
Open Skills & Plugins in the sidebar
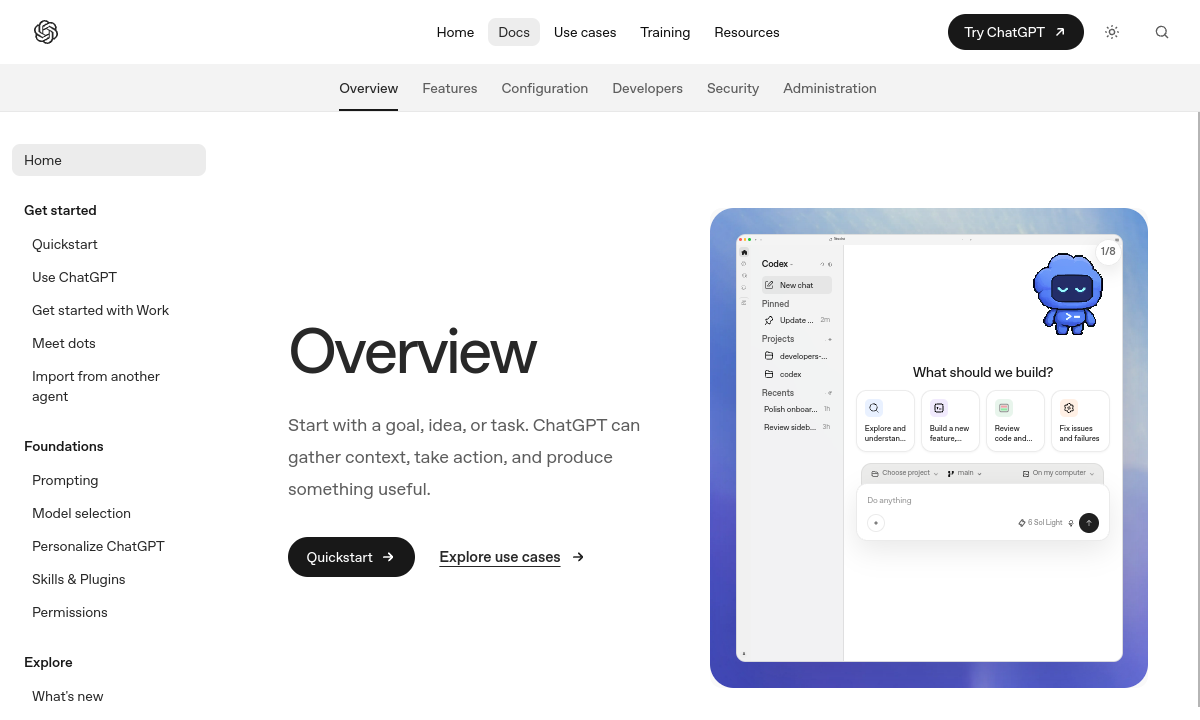(78, 579)
